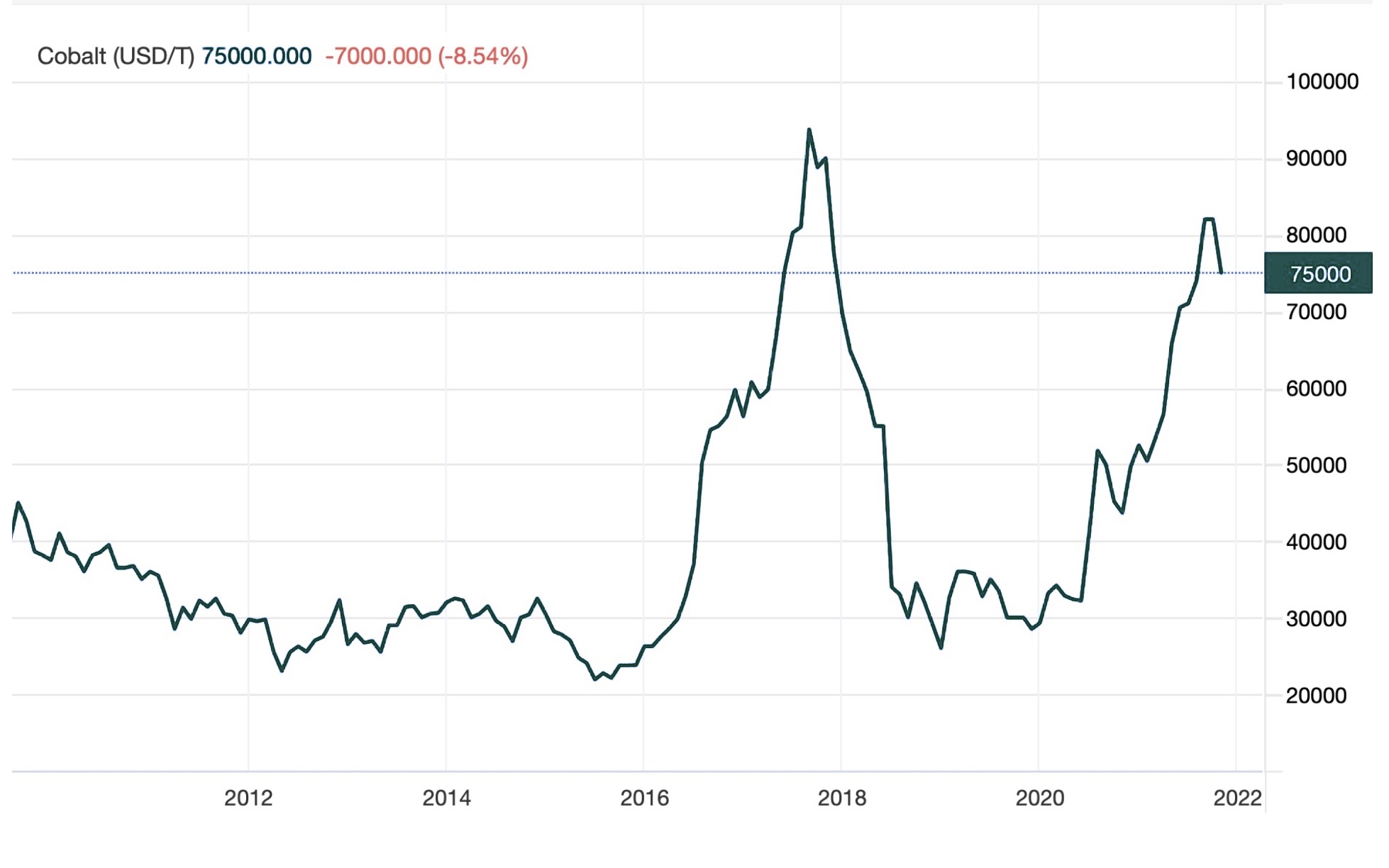Select the 2014 label on the time axis
The width and height of the screenshot is (1389, 868).
(x=447, y=798)
